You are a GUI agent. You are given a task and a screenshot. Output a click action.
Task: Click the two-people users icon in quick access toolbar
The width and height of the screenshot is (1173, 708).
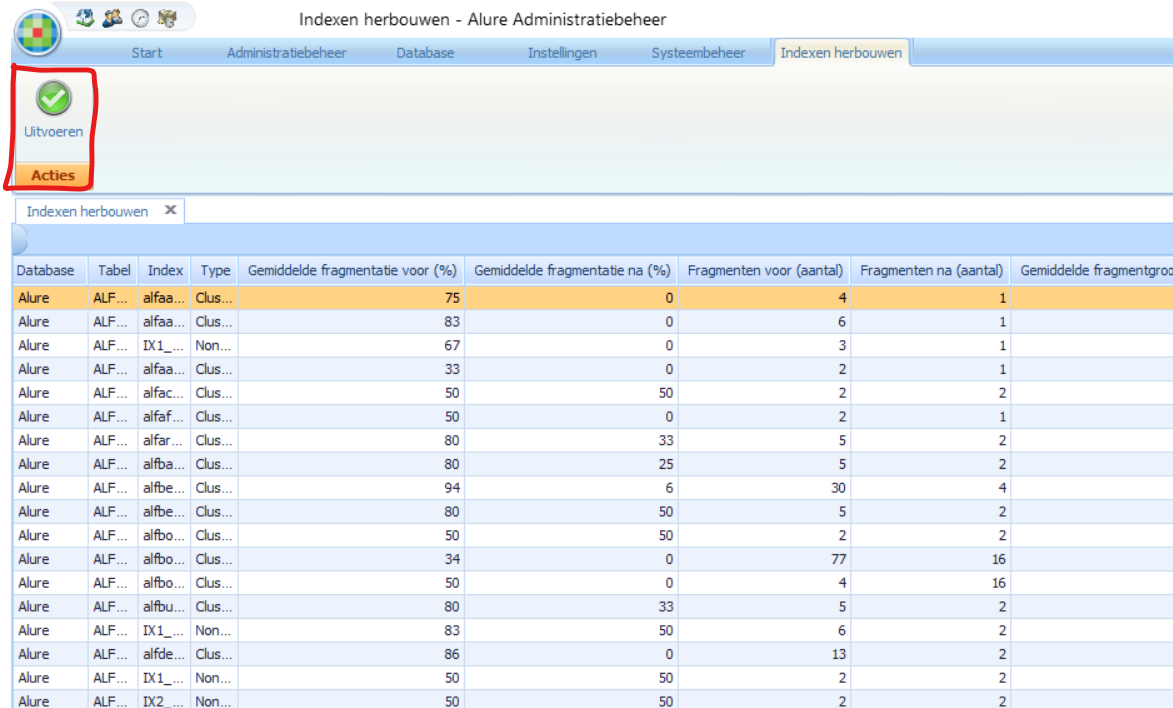coord(112,17)
